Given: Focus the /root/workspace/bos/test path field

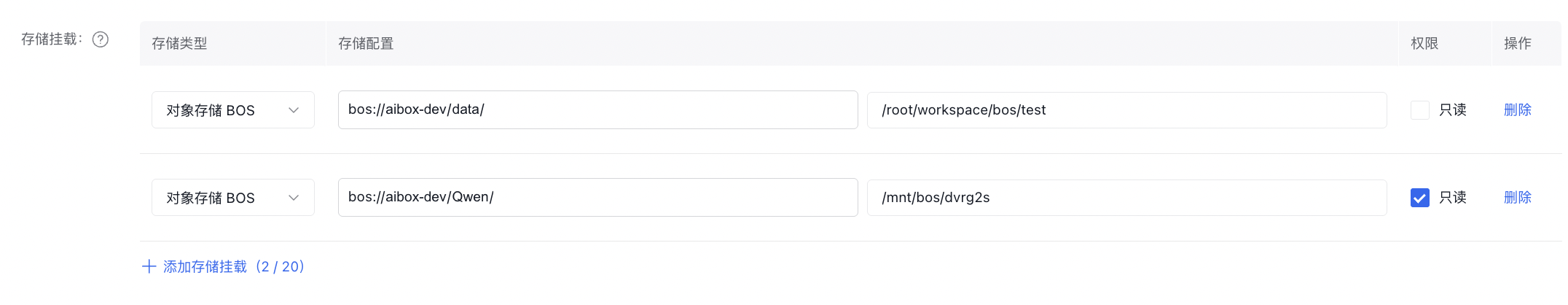Looking at the screenshot, I should click(x=1126, y=110).
